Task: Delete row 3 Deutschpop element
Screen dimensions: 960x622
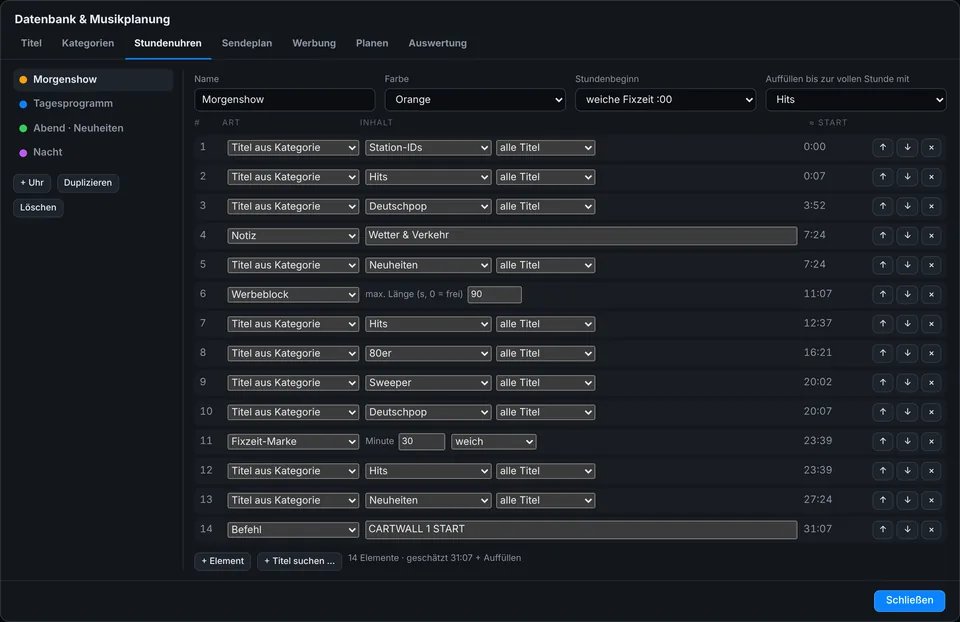Action: (x=931, y=206)
